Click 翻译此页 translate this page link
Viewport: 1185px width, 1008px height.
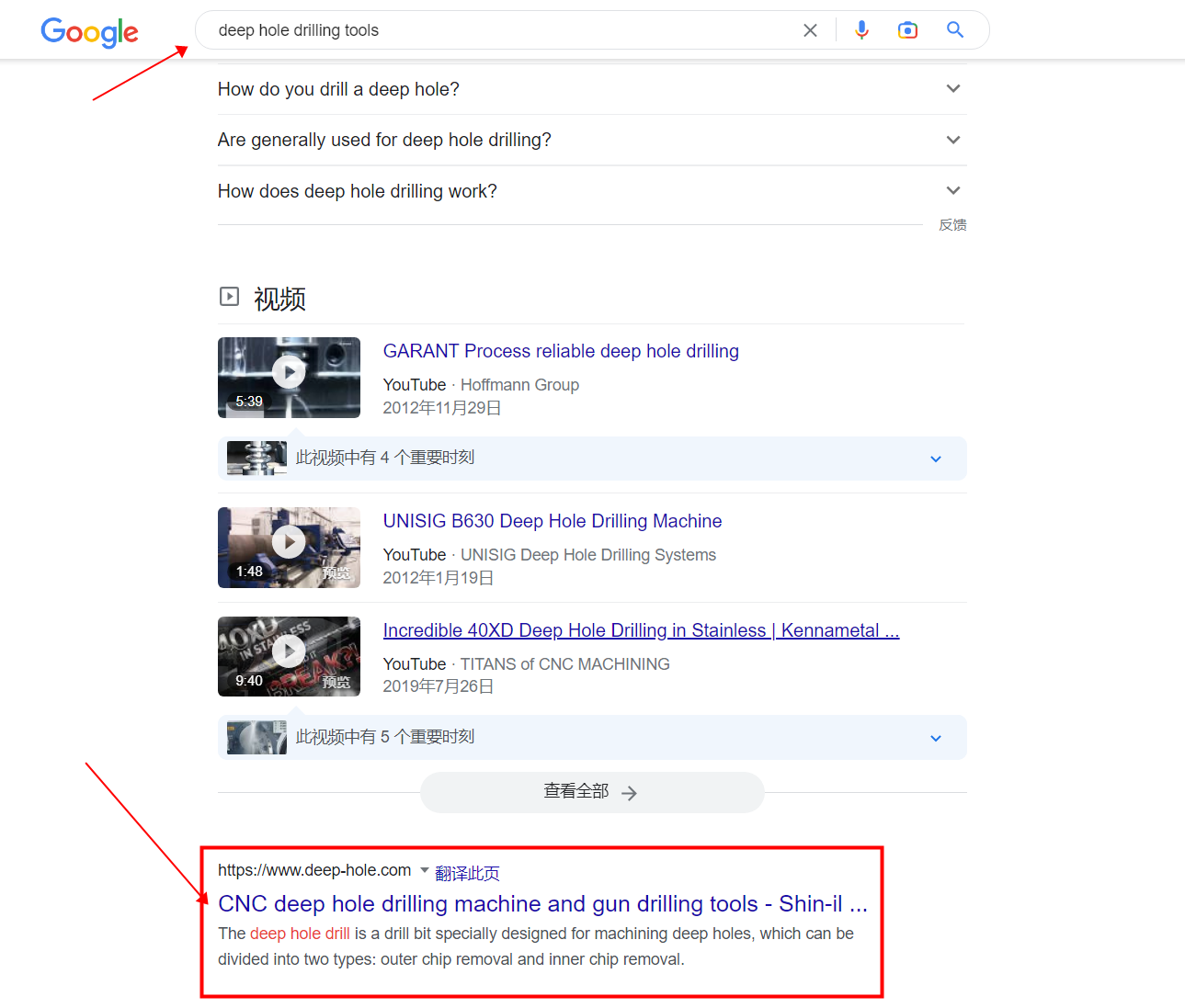pos(467,873)
